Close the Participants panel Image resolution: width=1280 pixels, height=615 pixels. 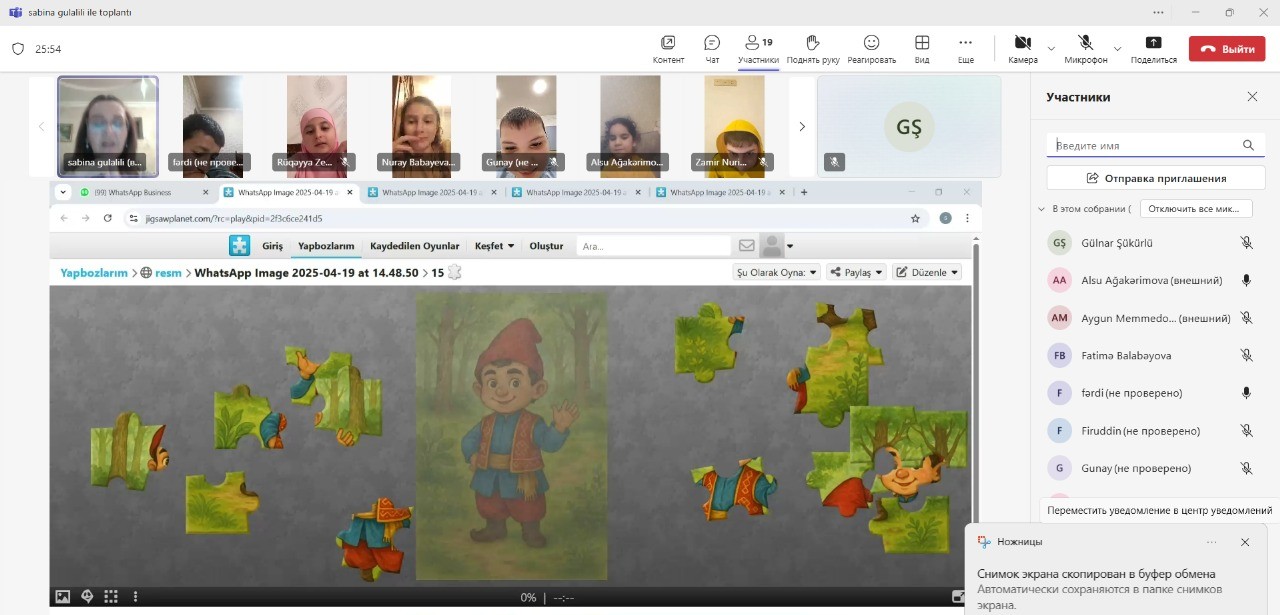(1252, 97)
